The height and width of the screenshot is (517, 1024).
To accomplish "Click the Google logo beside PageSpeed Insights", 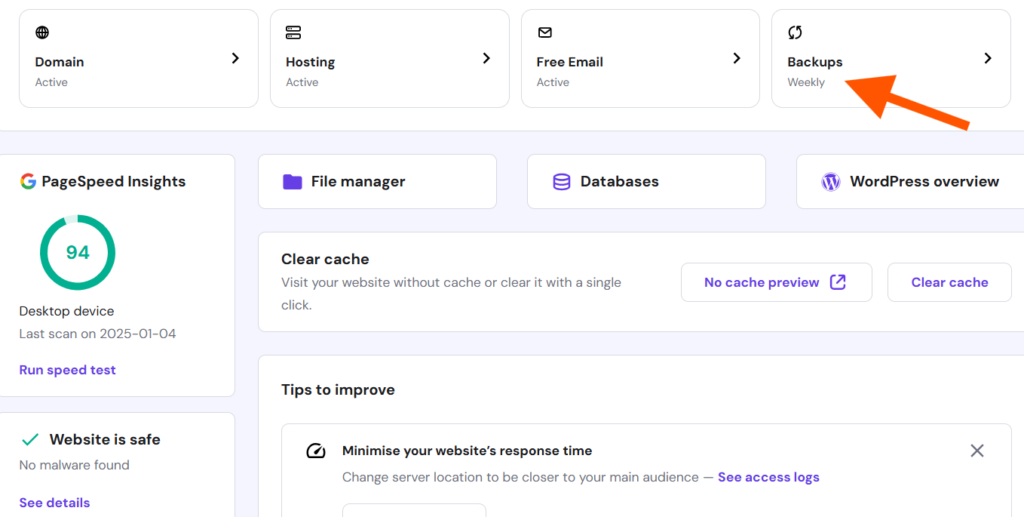I will tap(27, 181).
